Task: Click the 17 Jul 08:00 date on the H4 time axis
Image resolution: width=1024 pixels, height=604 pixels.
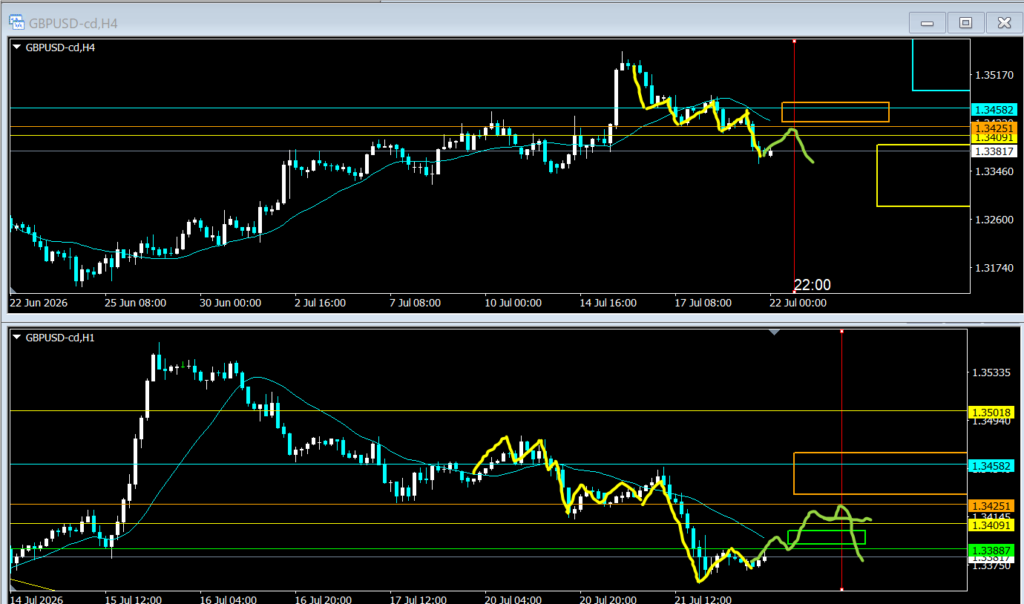Action: click(703, 303)
